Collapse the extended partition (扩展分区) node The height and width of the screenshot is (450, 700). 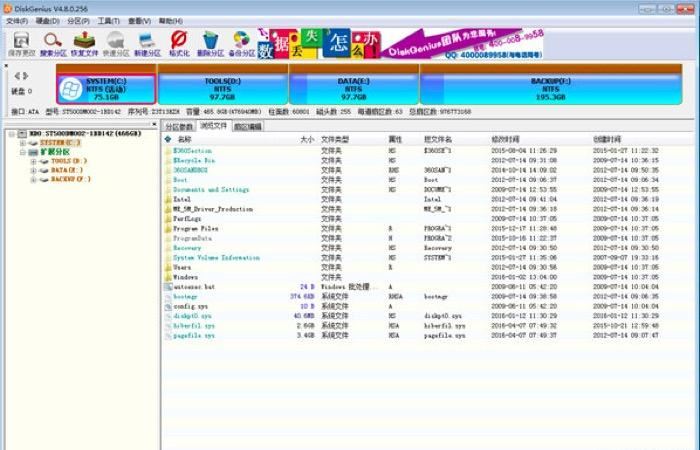coord(22,152)
